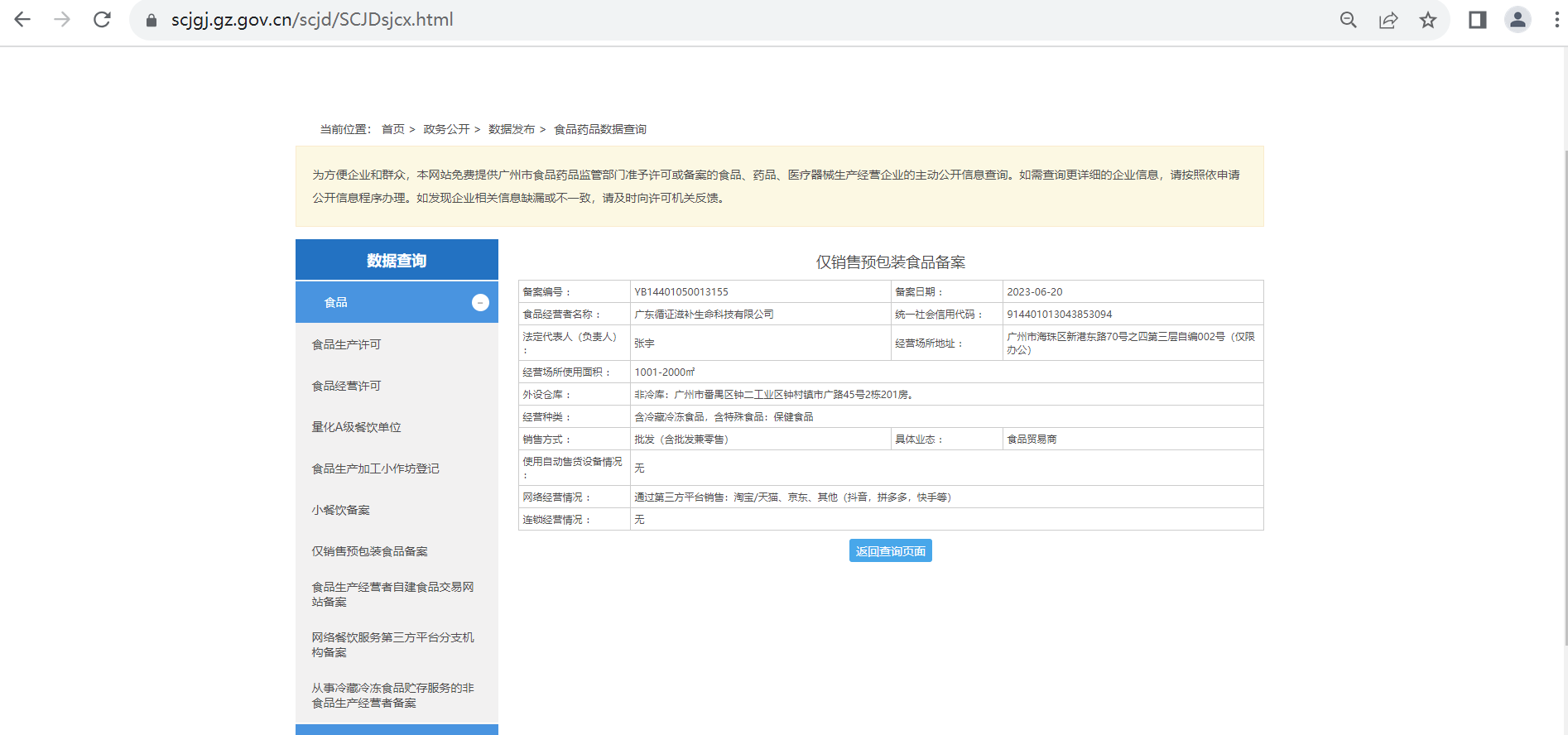1568x735 pixels.
Task: Open 政务公开 breadcrumb link
Action: point(446,129)
